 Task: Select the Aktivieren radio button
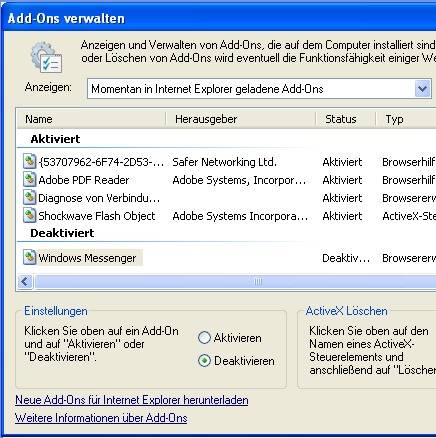pos(204,337)
